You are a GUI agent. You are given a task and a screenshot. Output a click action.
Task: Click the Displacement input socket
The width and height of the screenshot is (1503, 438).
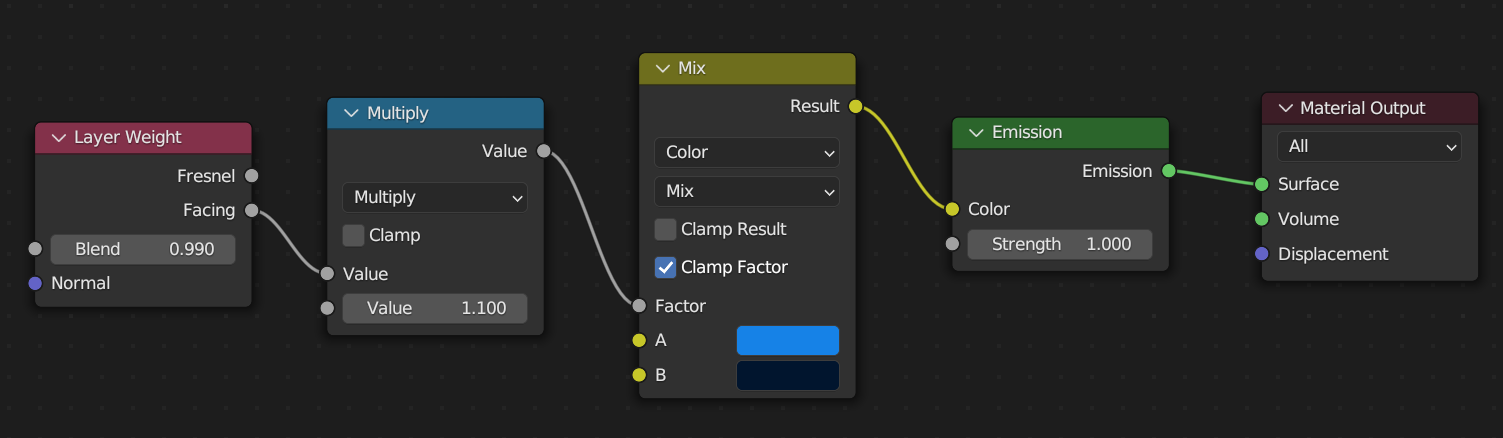(x=1261, y=254)
